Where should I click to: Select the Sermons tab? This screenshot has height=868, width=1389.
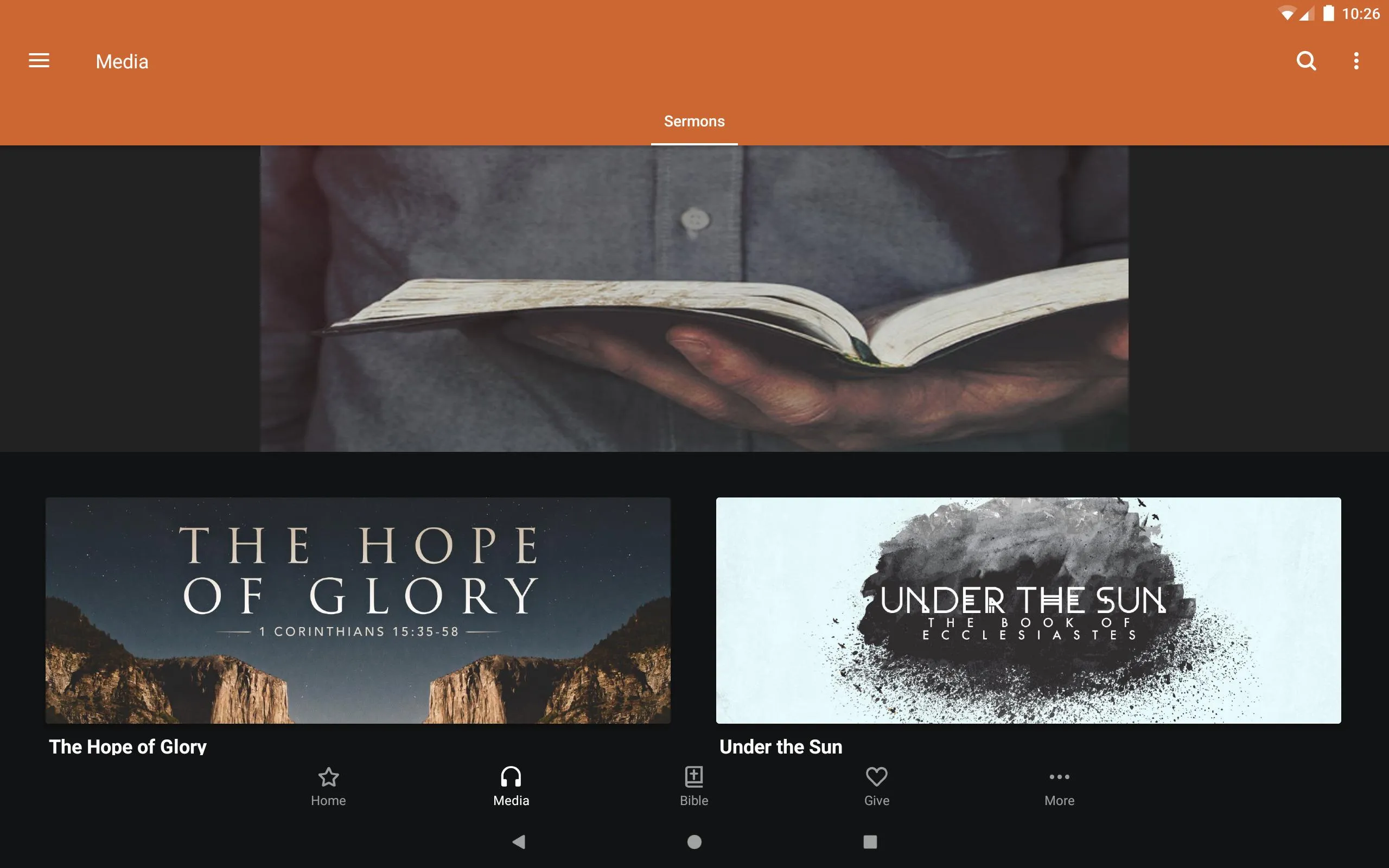(694, 120)
